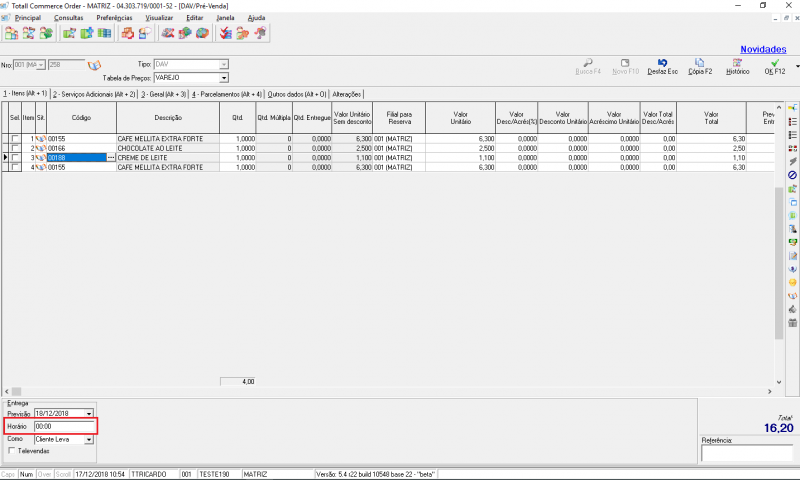The image size is (800, 480).
Task: Open the Tabela de Preços dropdown
Action: 224,76
